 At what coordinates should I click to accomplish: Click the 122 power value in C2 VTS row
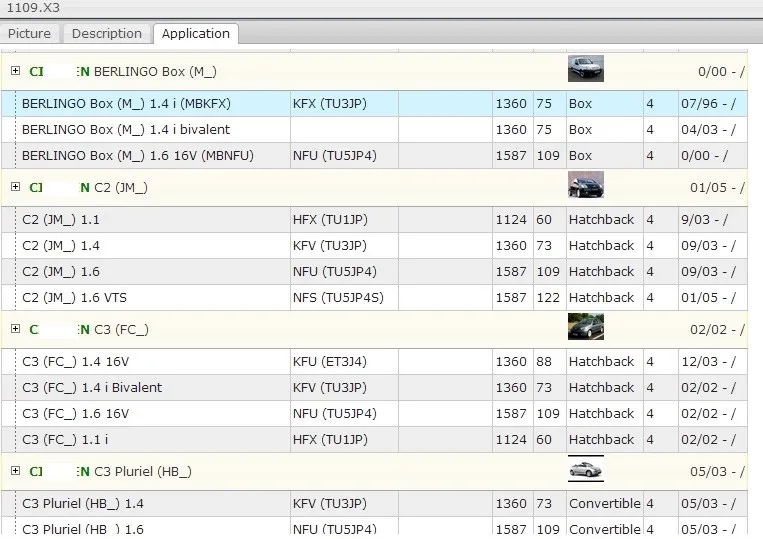point(548,298)
